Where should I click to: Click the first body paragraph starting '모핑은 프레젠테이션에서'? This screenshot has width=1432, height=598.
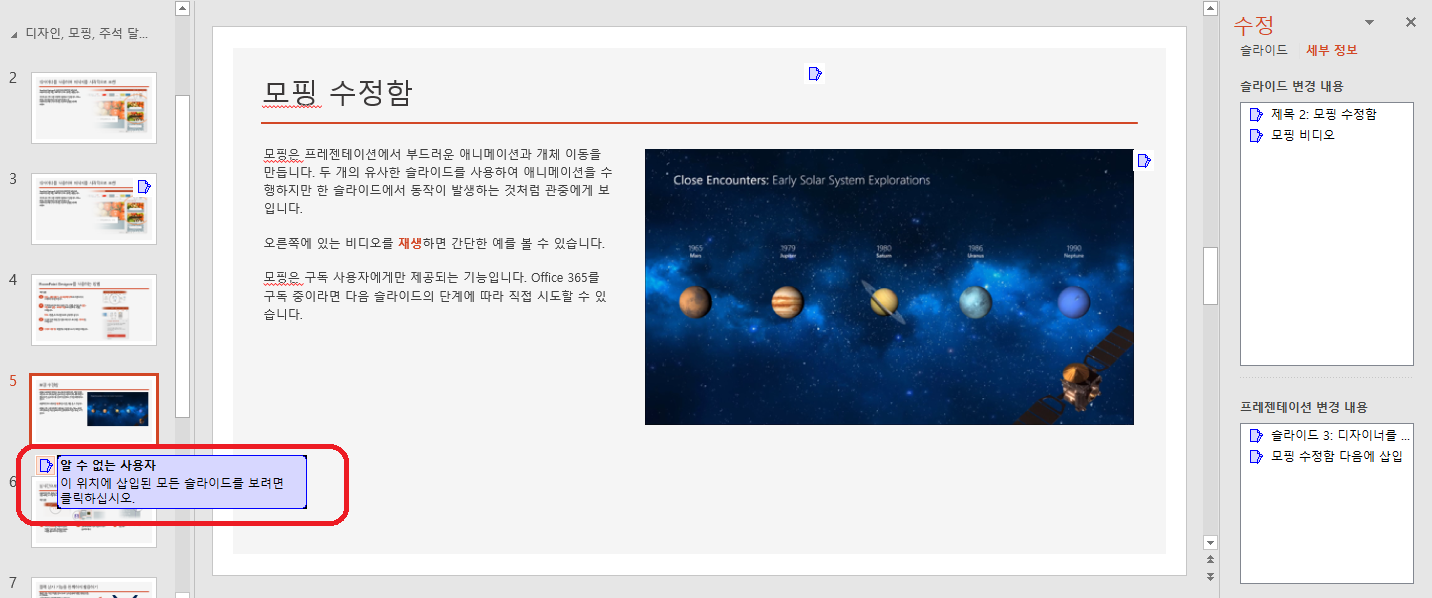tap(438, 181)
